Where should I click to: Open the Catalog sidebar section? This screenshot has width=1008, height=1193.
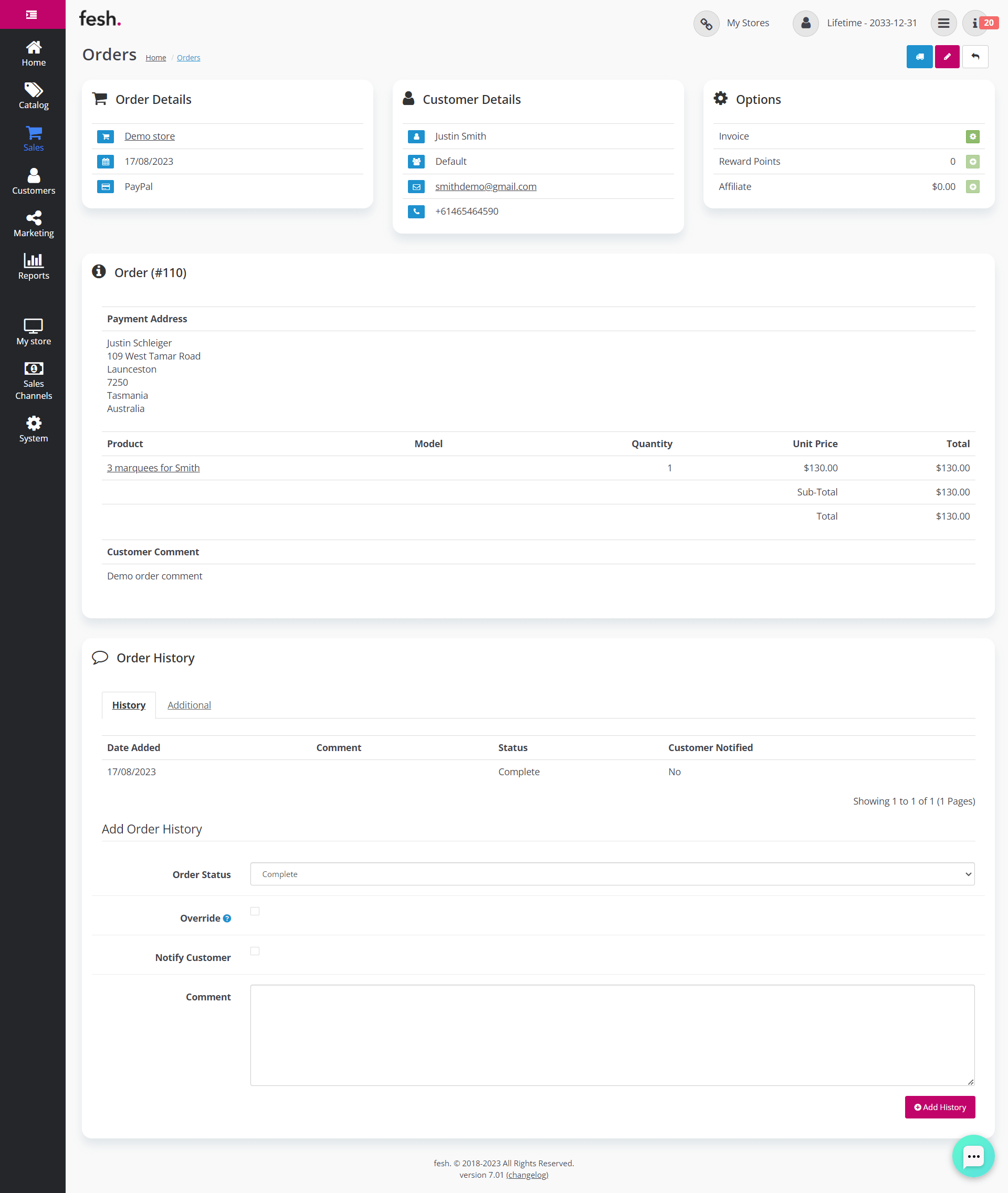tap(33, 96)
